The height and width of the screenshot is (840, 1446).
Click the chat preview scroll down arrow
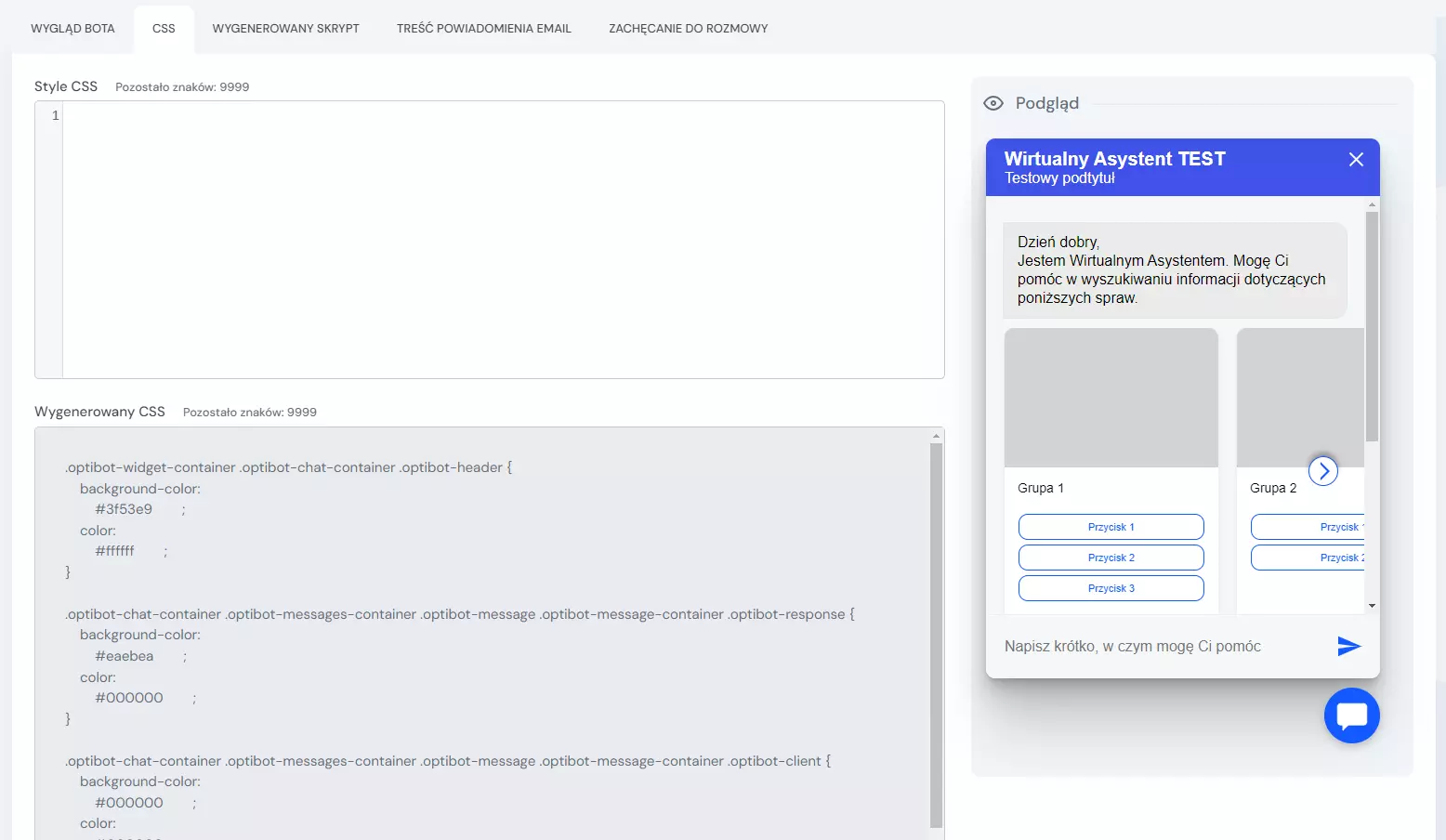pyautogui.click(x=1372, y=606)
